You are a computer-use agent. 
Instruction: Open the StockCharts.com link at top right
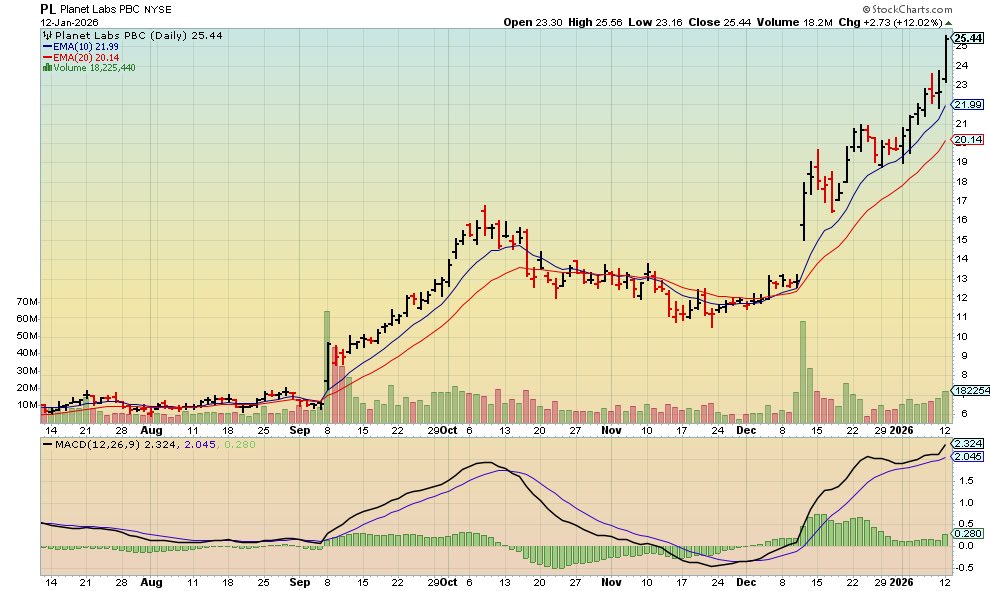(x=907, y=9)
